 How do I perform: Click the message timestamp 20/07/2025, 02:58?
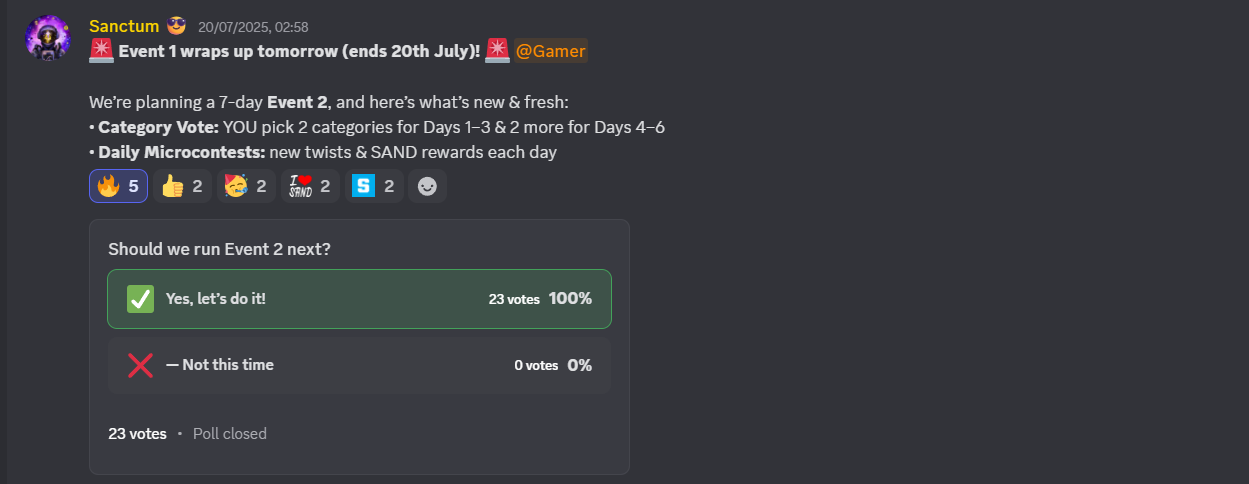(253, 27)
